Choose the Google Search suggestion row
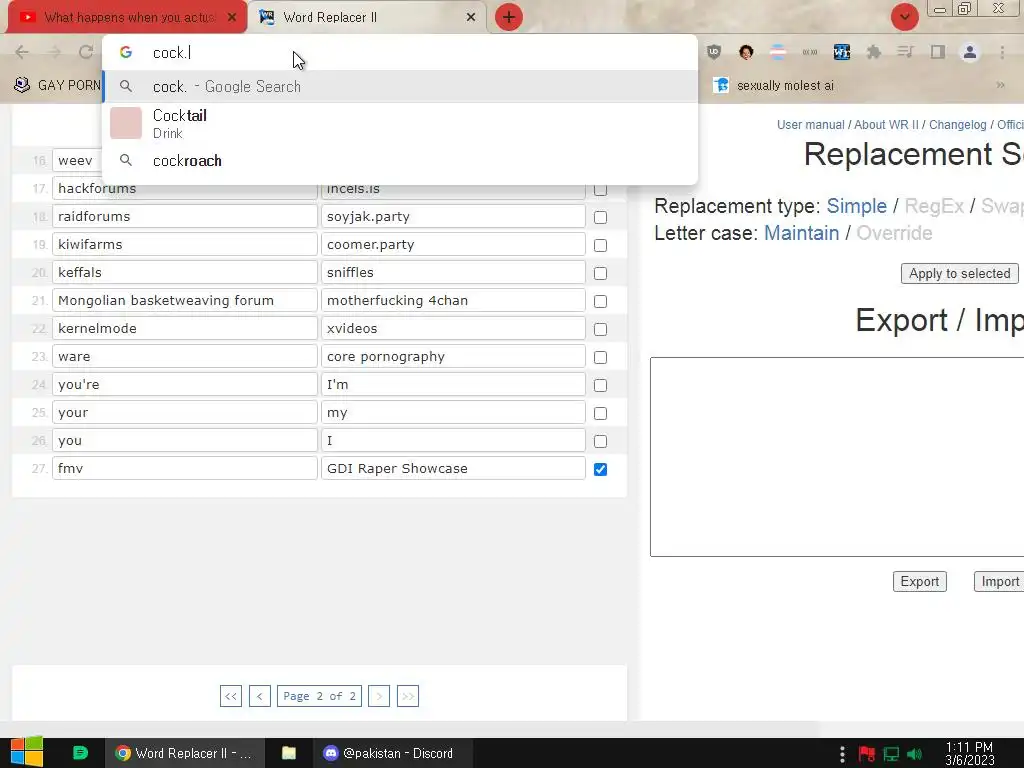1024x768 pixels. click(400, 86)
